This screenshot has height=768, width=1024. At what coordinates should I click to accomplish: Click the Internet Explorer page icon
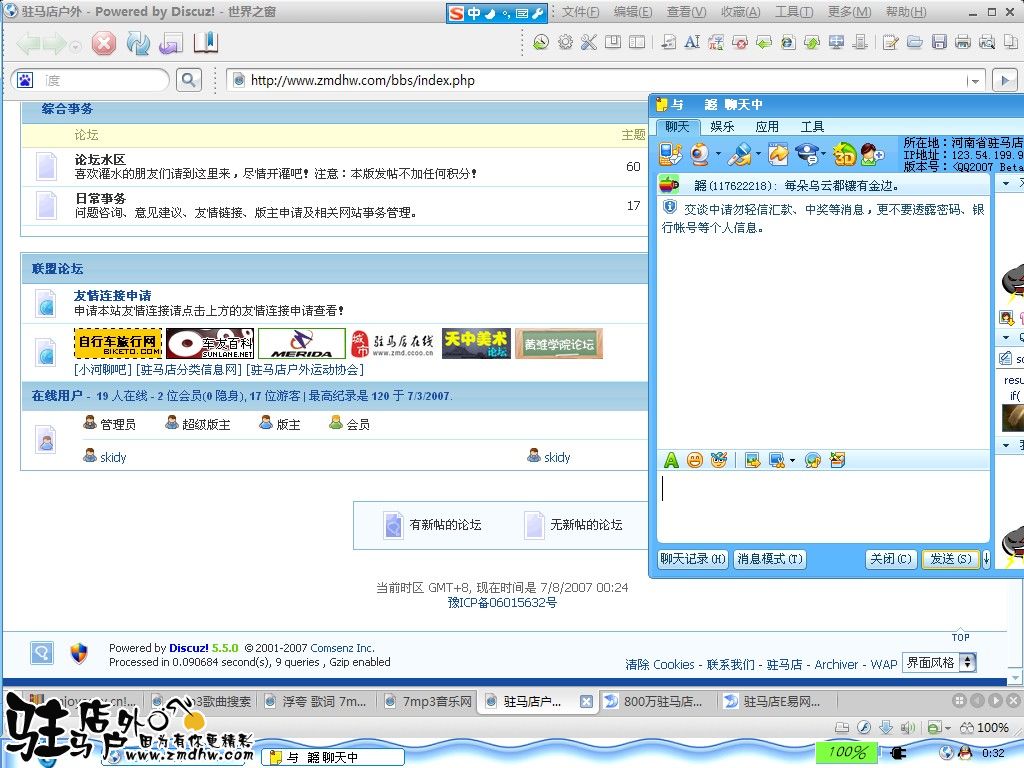788,42
